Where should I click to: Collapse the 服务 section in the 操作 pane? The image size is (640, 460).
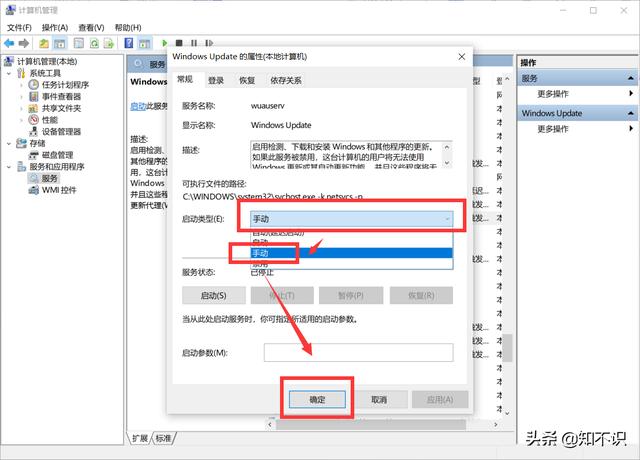(631, 78)
